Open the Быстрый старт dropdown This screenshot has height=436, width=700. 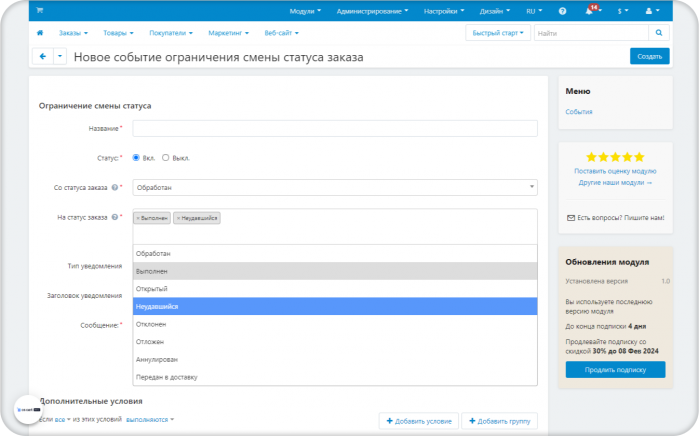pyautogui.click(x=498, y=33)
